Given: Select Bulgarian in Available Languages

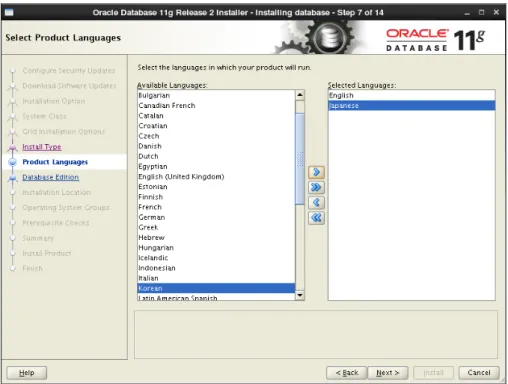Looking at the screenshot, I should 216,95.
